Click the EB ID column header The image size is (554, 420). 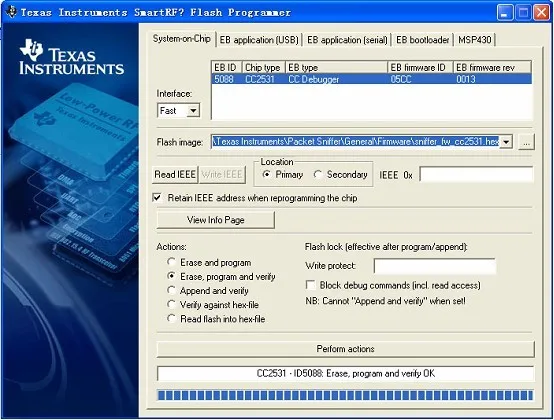tap(227, 67)
